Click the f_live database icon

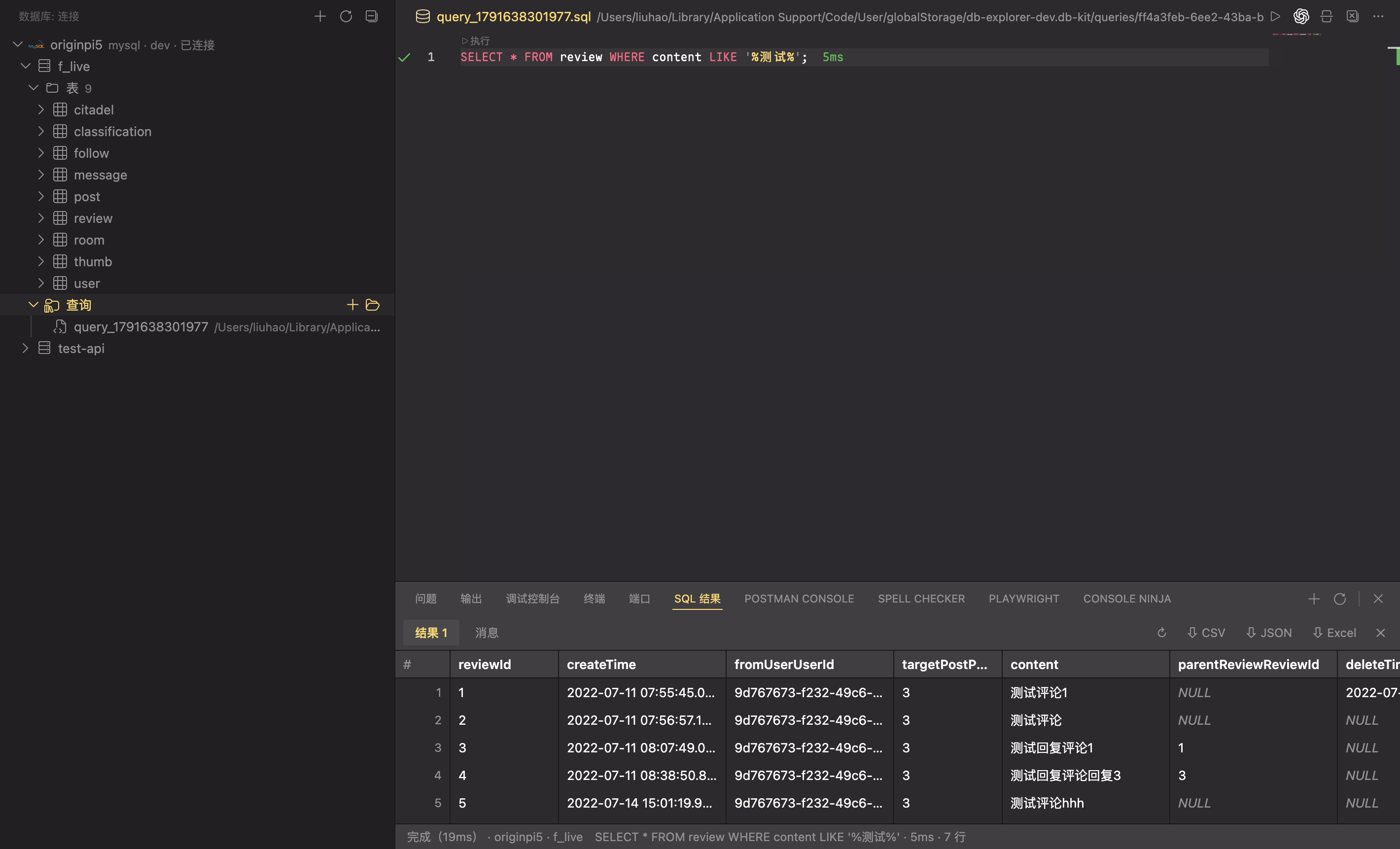pyautogui.click(x=44, y=66)
